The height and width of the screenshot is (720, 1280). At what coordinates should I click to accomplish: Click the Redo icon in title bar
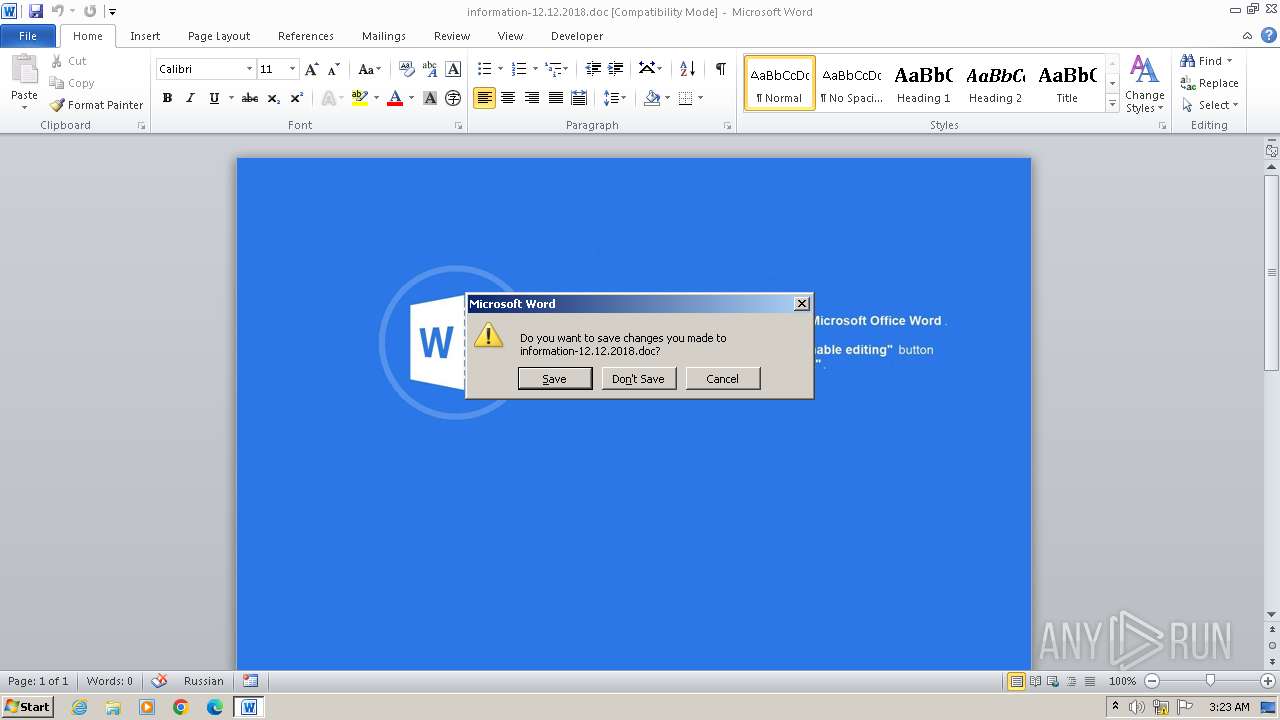(x=90, y=12)
